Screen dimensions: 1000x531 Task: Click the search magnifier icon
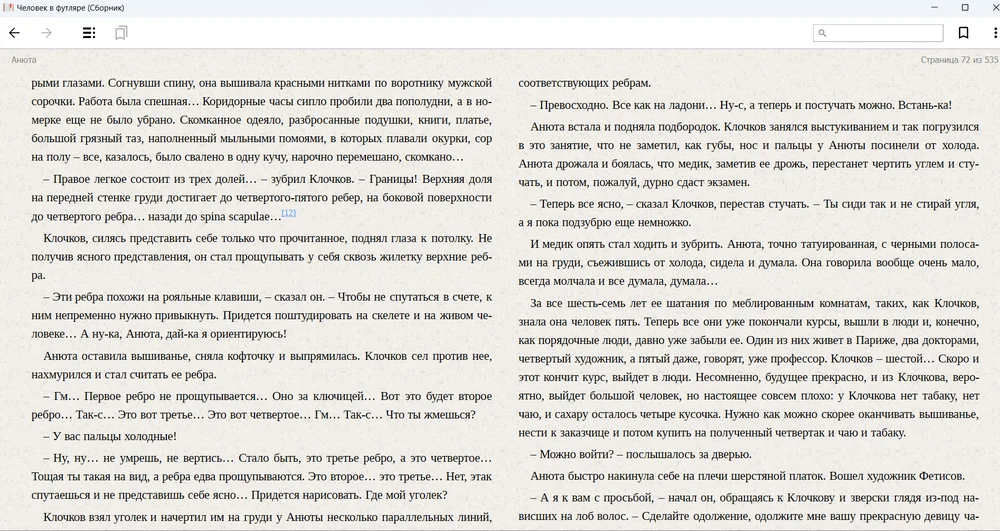coord(822,33)
